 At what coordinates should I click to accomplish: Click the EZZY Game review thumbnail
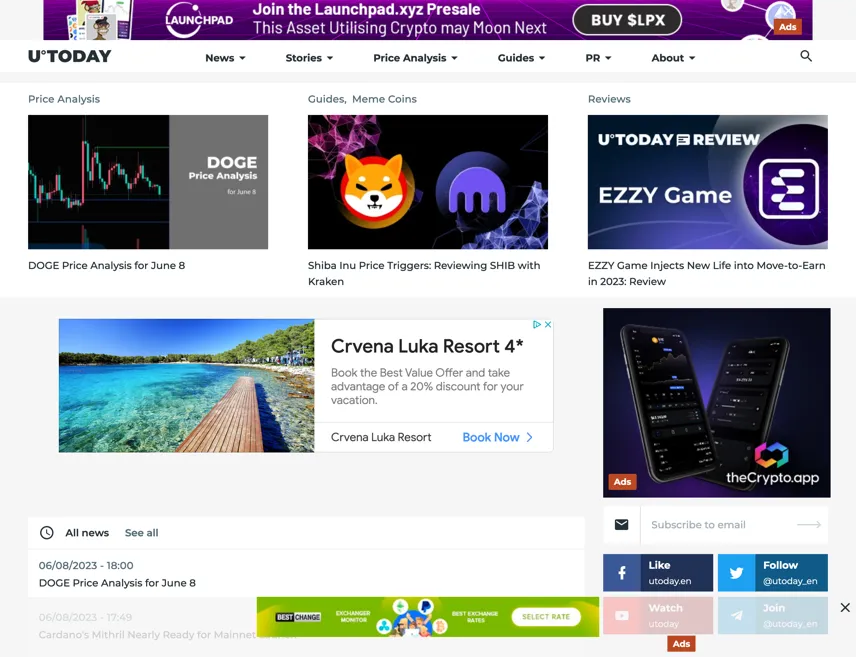tap(708, 182)
